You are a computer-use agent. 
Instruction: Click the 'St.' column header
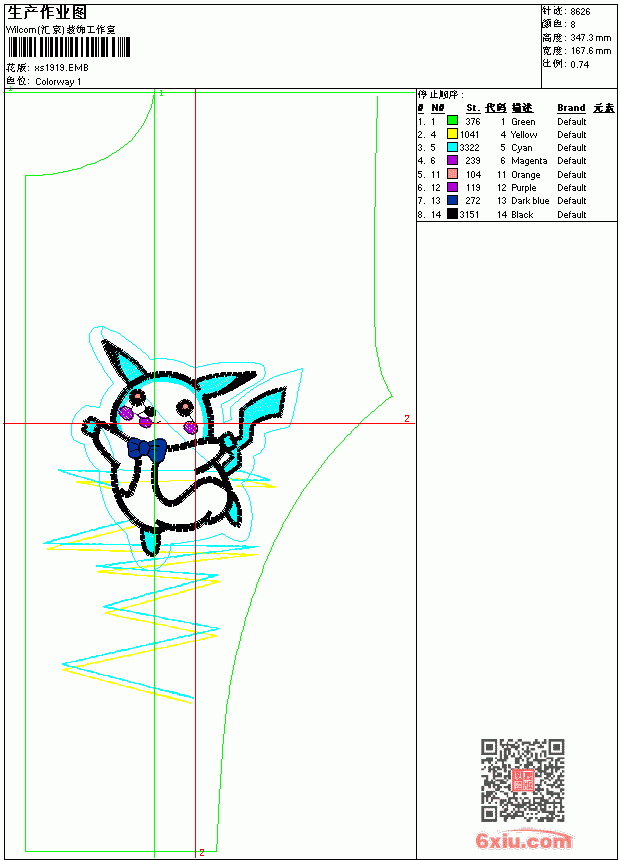(474, 108)
